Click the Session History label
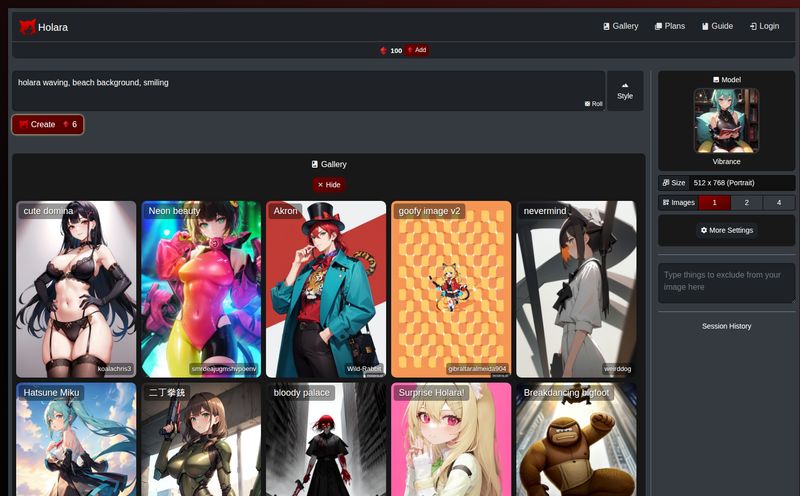 point(727,326)
